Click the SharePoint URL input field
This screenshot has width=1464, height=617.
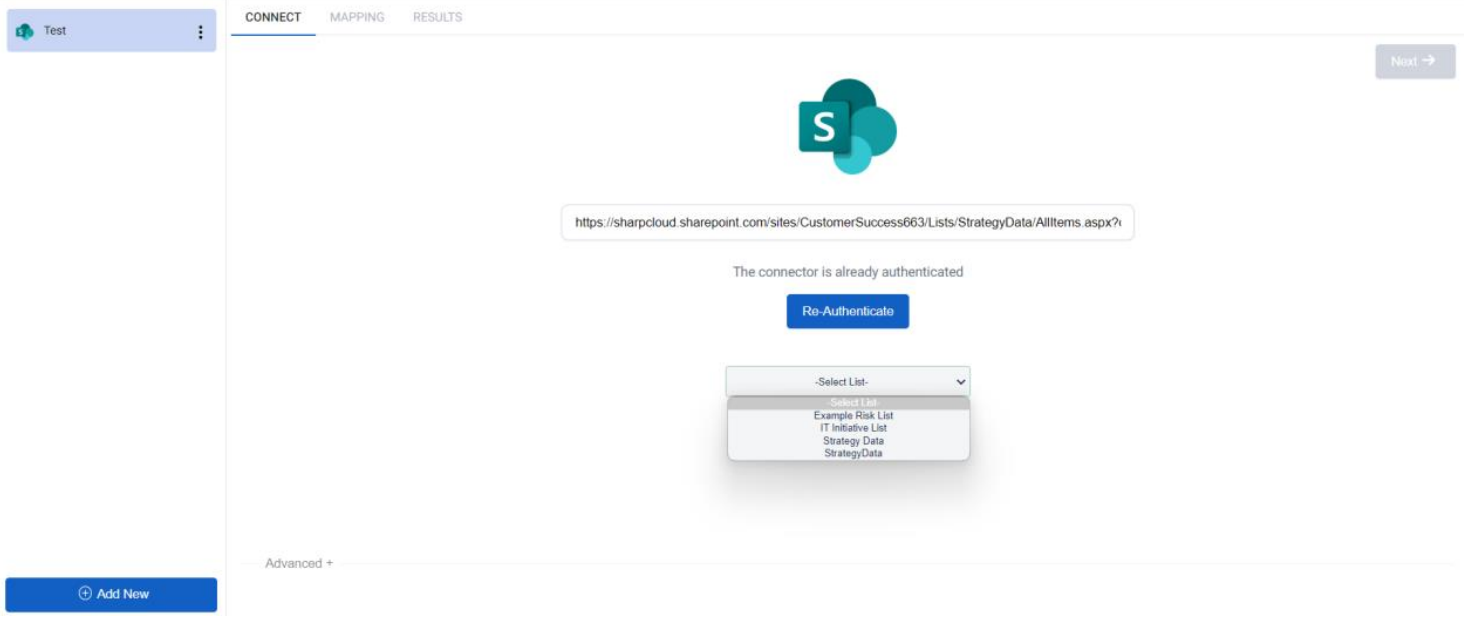pos(845,222)
